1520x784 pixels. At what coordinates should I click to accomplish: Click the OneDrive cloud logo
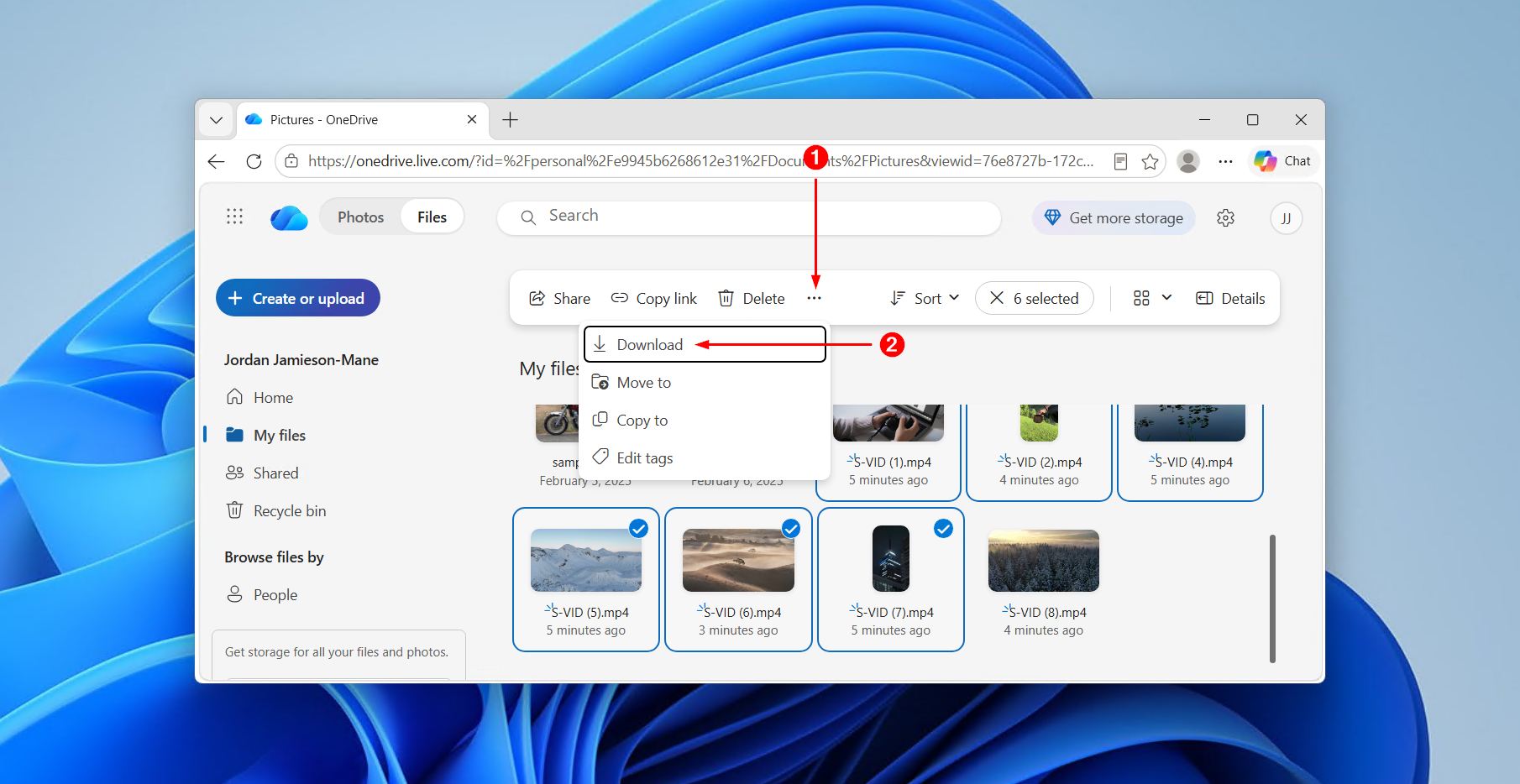pos(289,217)
